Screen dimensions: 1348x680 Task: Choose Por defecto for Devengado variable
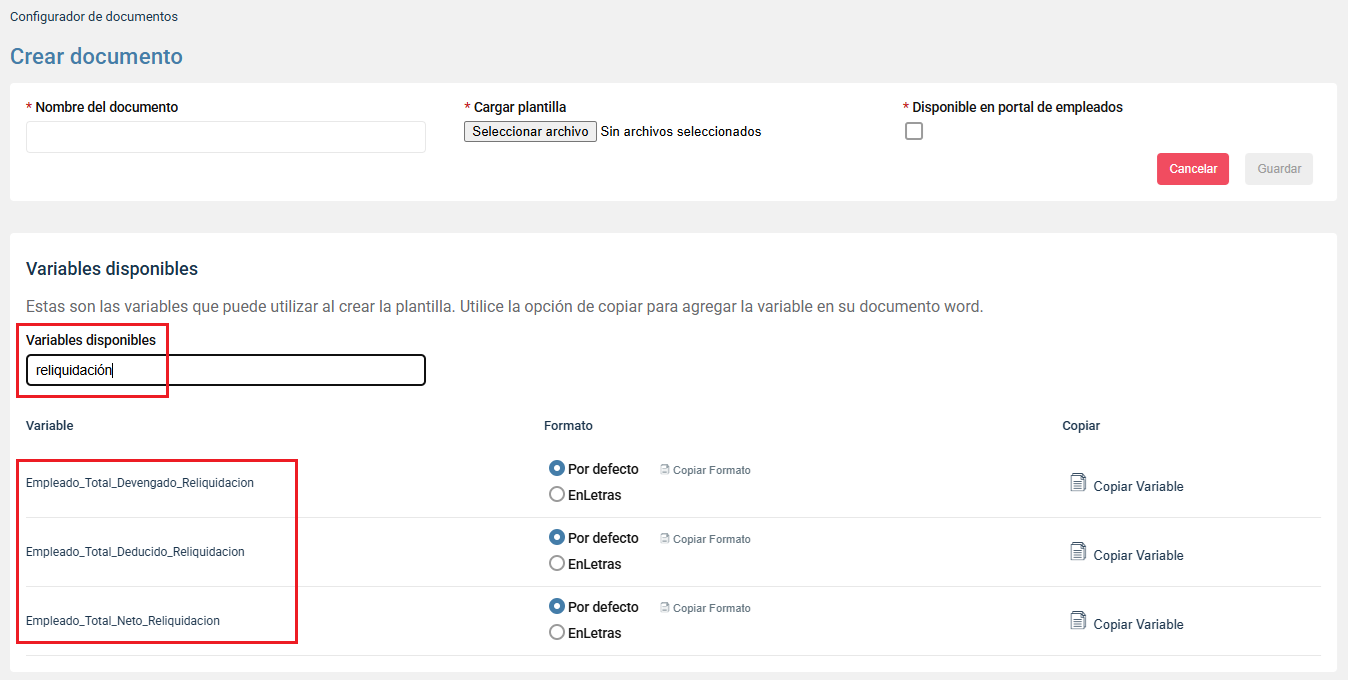click(x=557, y=468)
